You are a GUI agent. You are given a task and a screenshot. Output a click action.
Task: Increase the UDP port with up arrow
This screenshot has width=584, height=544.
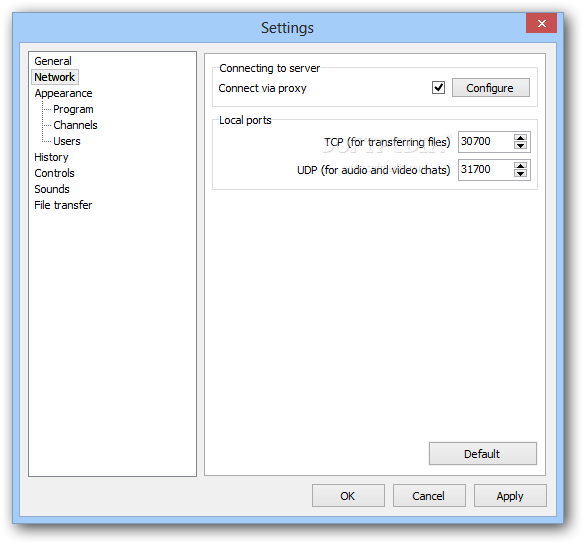click(x=520, y=166)
